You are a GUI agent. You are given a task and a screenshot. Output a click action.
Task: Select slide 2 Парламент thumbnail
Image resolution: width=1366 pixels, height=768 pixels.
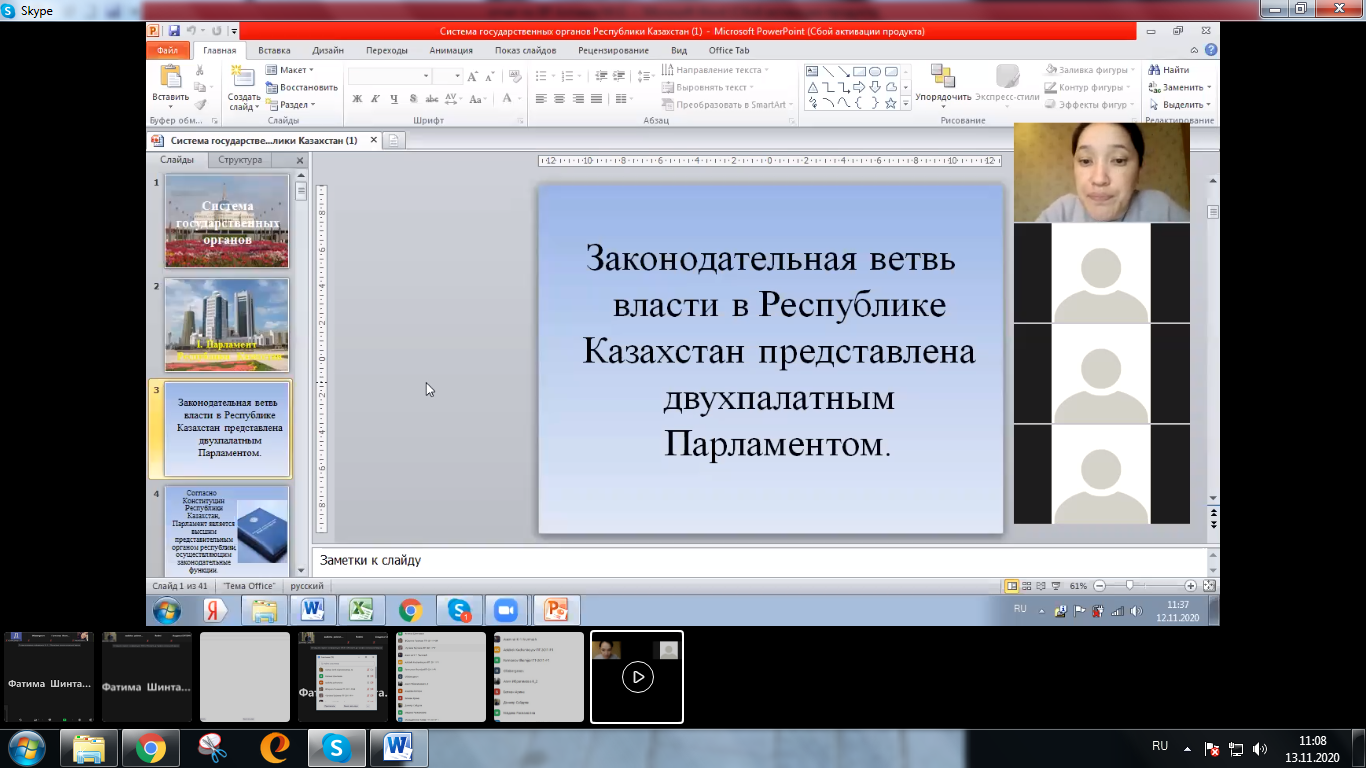[227, 324]
